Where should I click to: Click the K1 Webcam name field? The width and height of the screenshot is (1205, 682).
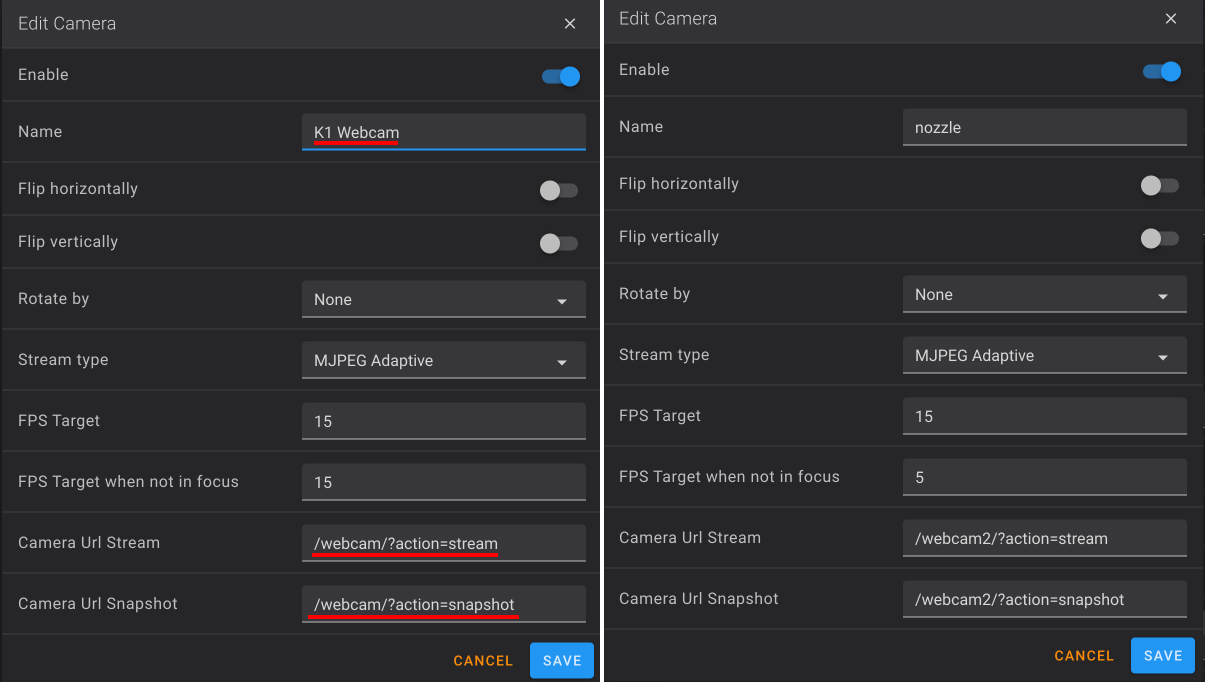coord(444,132)
